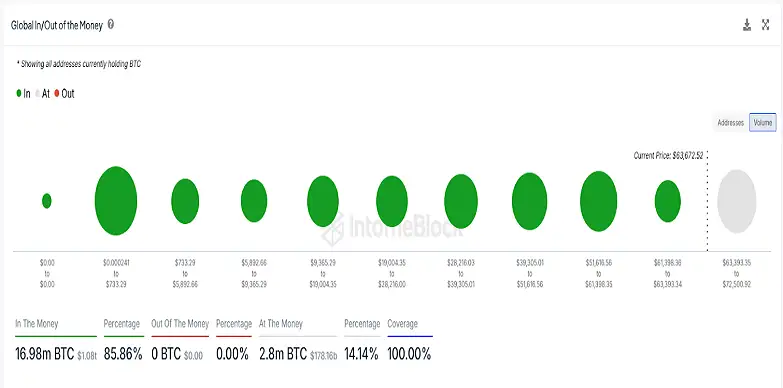783x388 pixels.
Task: Click the $63,393.35 to $72,500.92 range label
Action: [x=737, y=274]
